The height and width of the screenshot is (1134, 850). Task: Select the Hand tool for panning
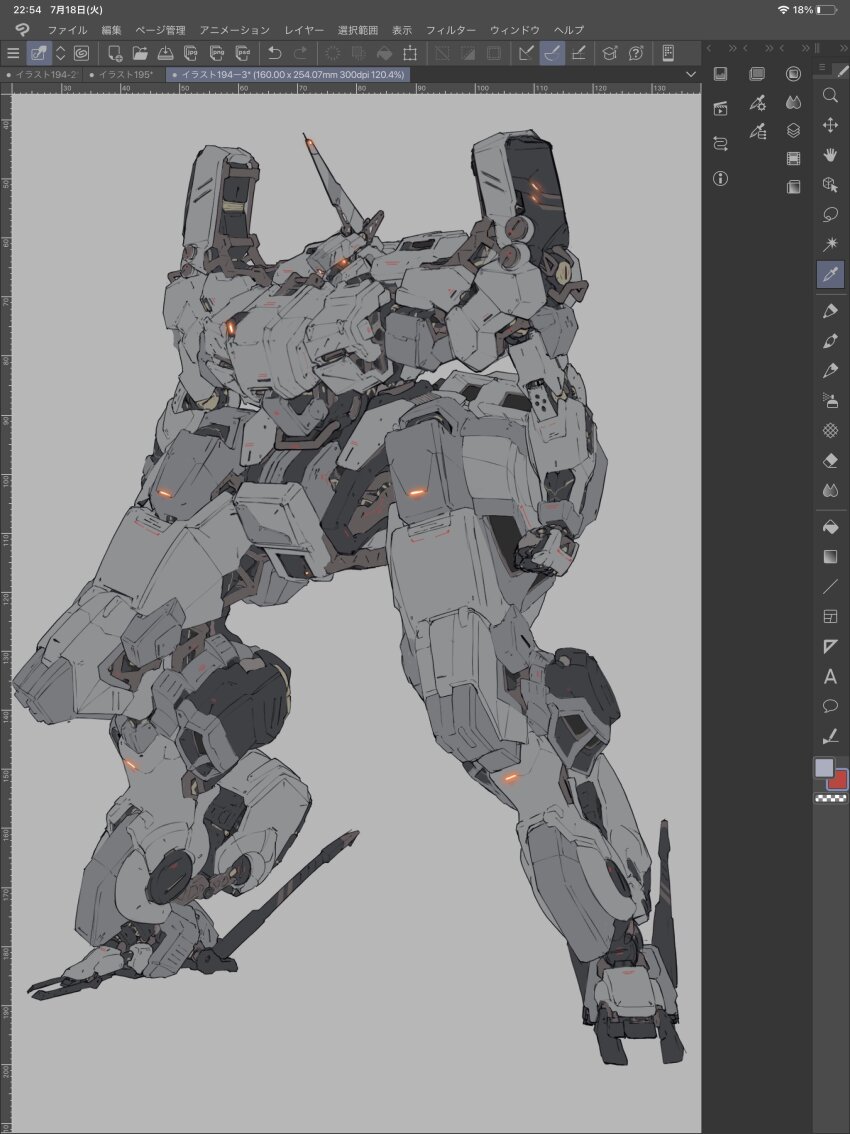831,156
